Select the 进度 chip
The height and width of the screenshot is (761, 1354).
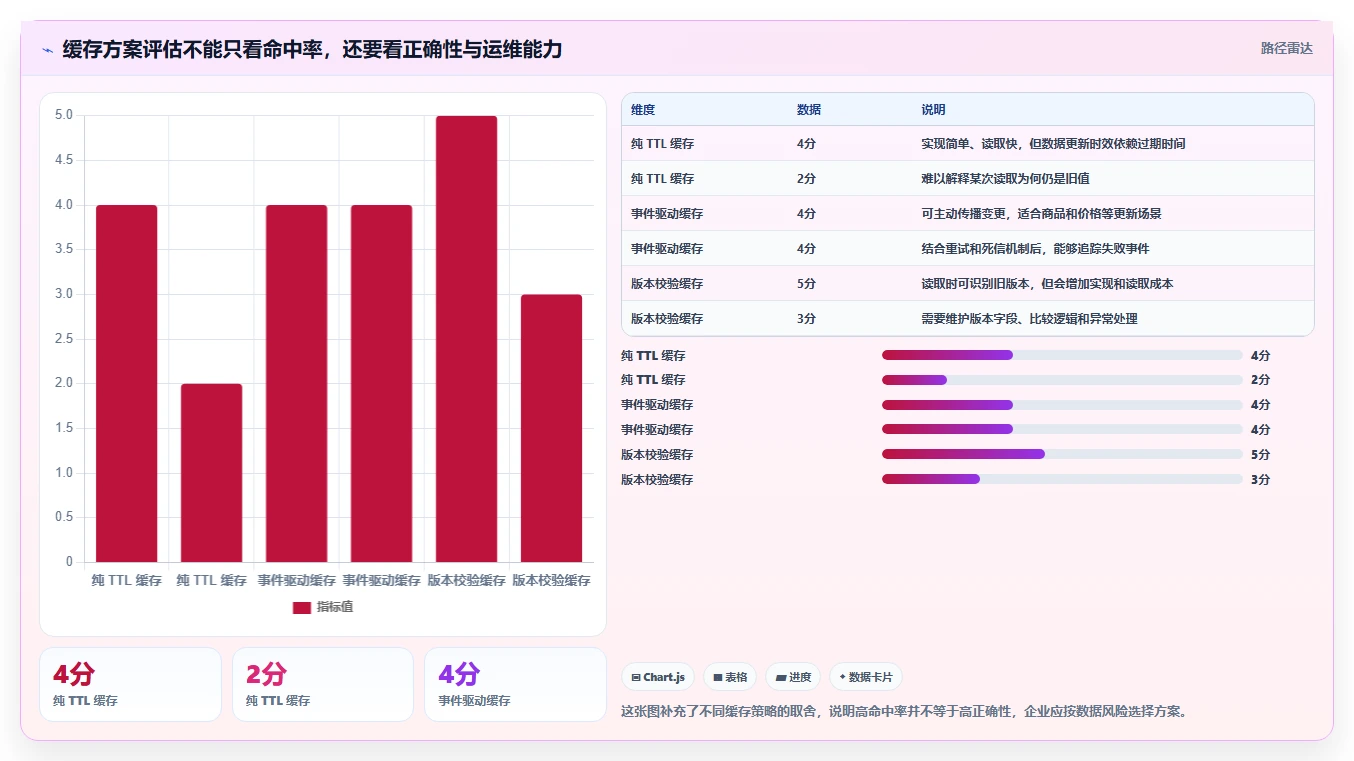click(793, 677)
